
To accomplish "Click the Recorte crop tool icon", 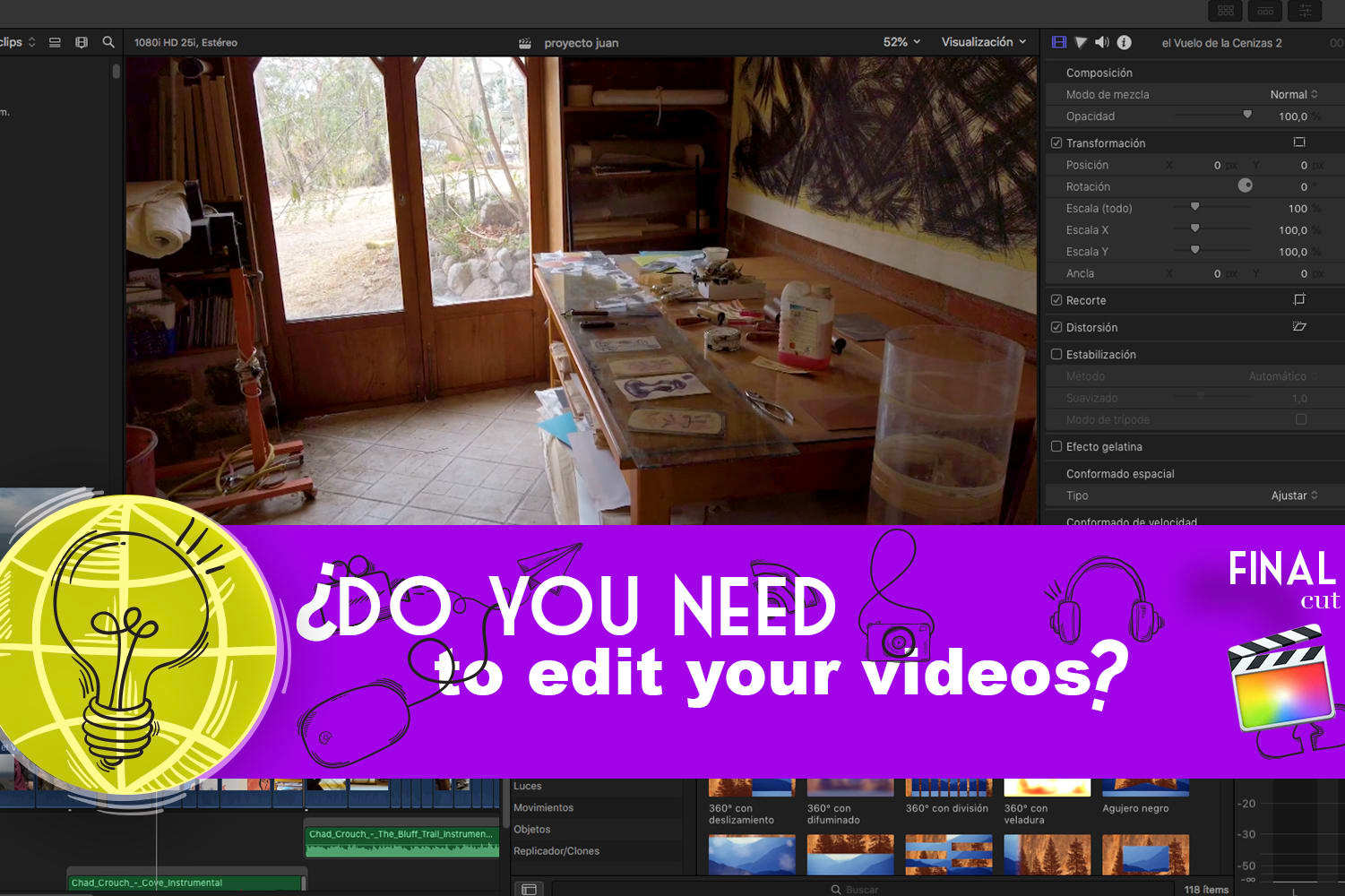I will pyautogui.click(x=1299, y=300).
